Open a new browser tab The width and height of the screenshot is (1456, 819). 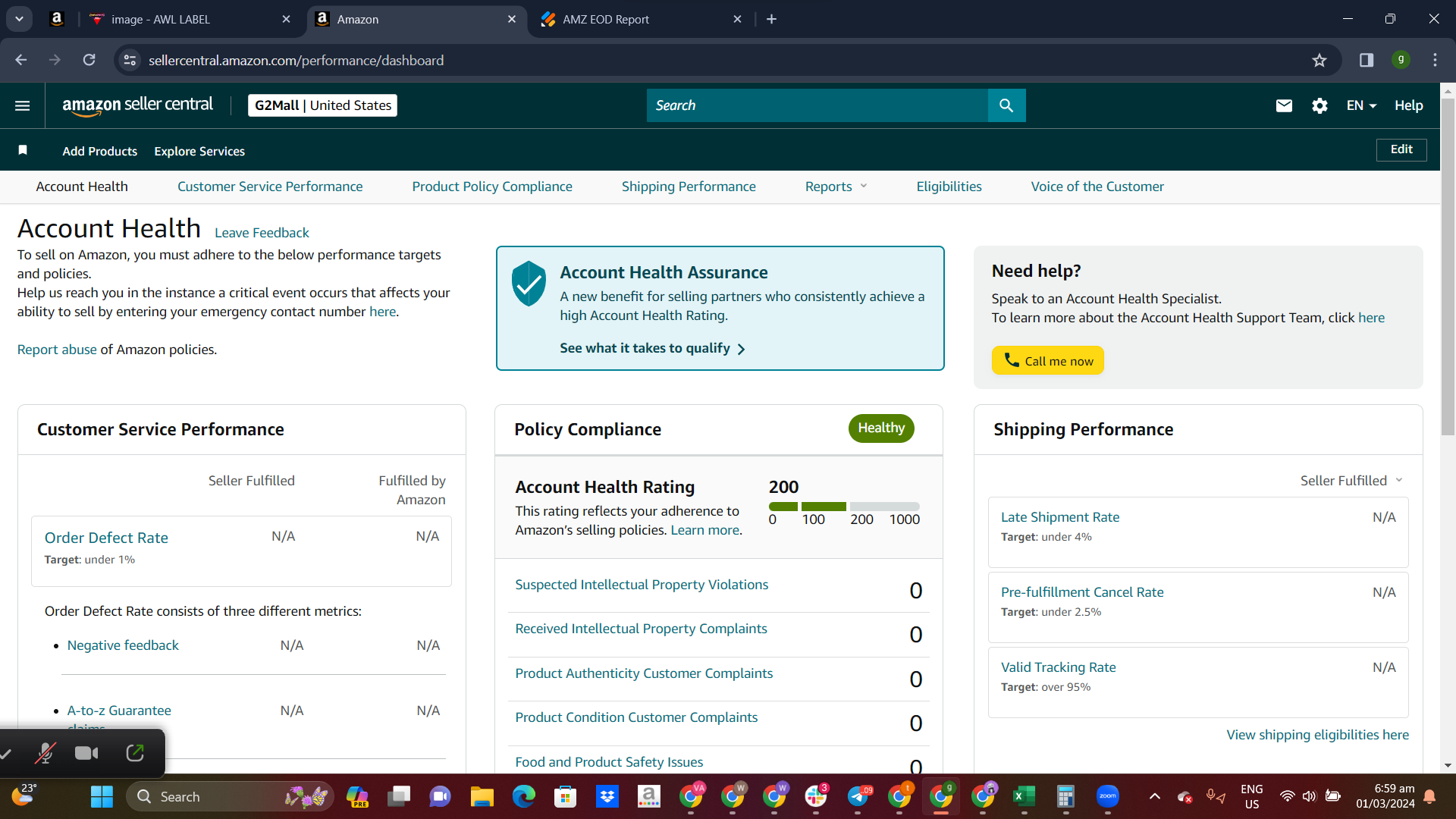(x=771, y=19)
